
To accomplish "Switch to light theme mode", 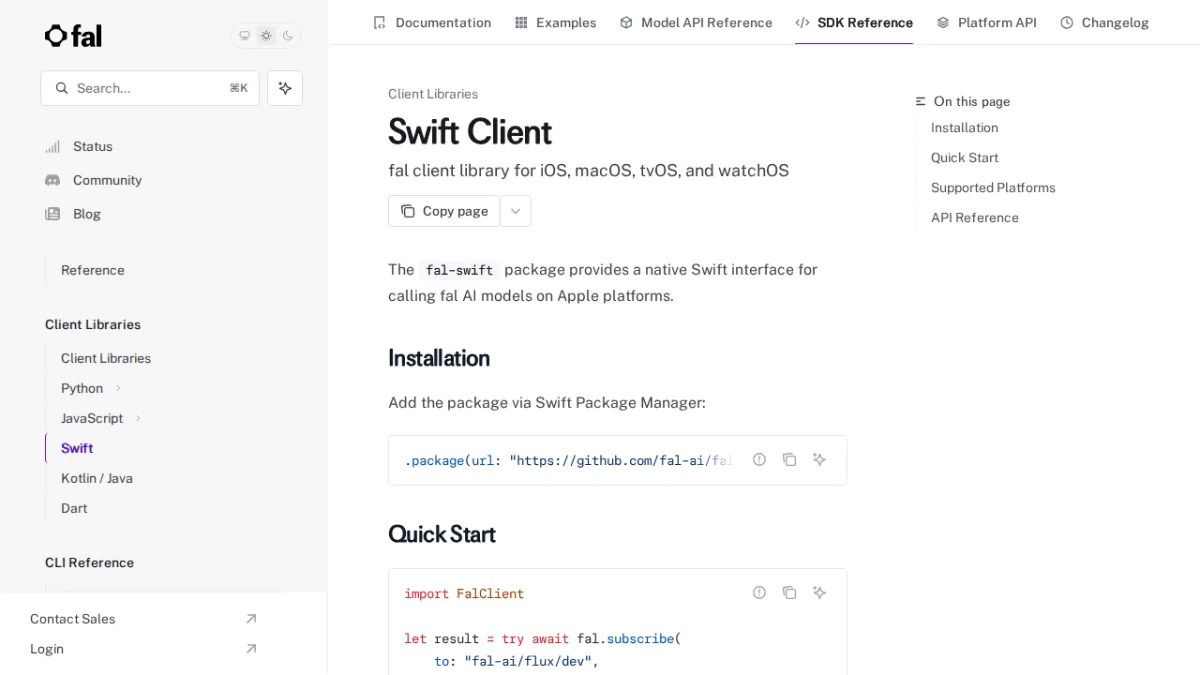I will (x=266, y=36).
